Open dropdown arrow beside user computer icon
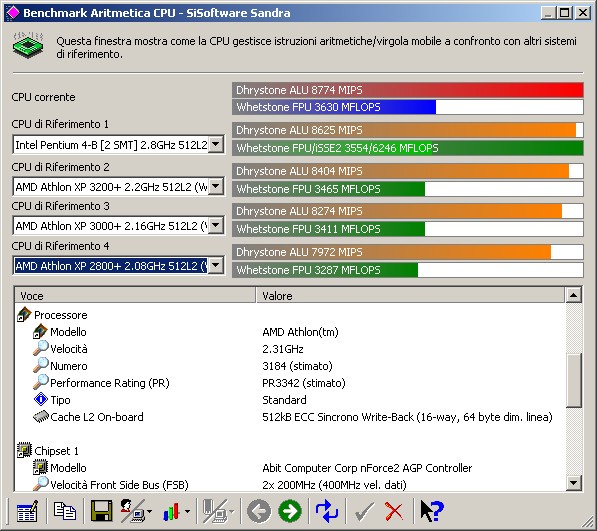This screenshot has height=531, width=597. [149, 512]
